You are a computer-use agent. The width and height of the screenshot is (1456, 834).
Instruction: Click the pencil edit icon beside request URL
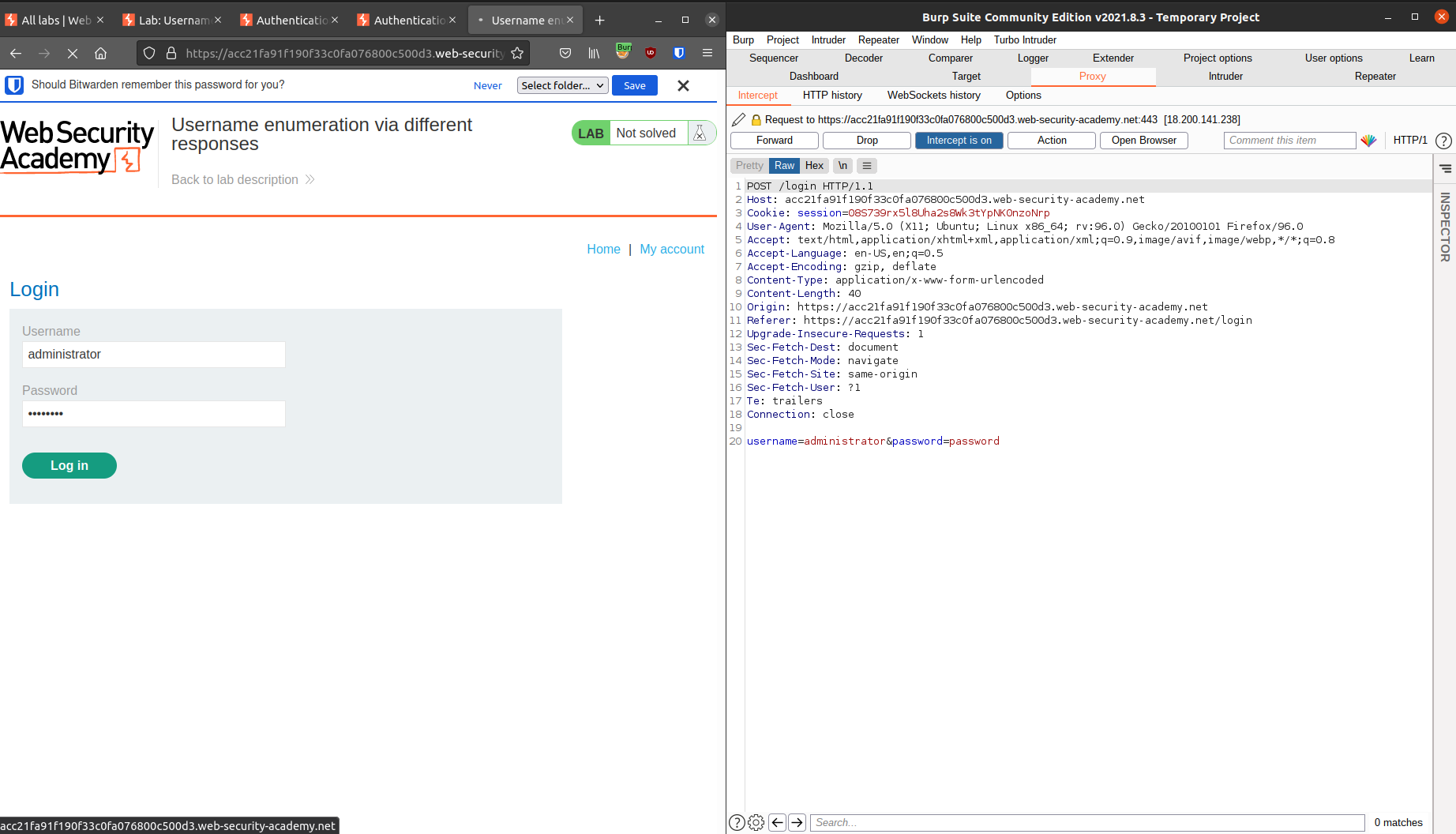pos(738,119)
